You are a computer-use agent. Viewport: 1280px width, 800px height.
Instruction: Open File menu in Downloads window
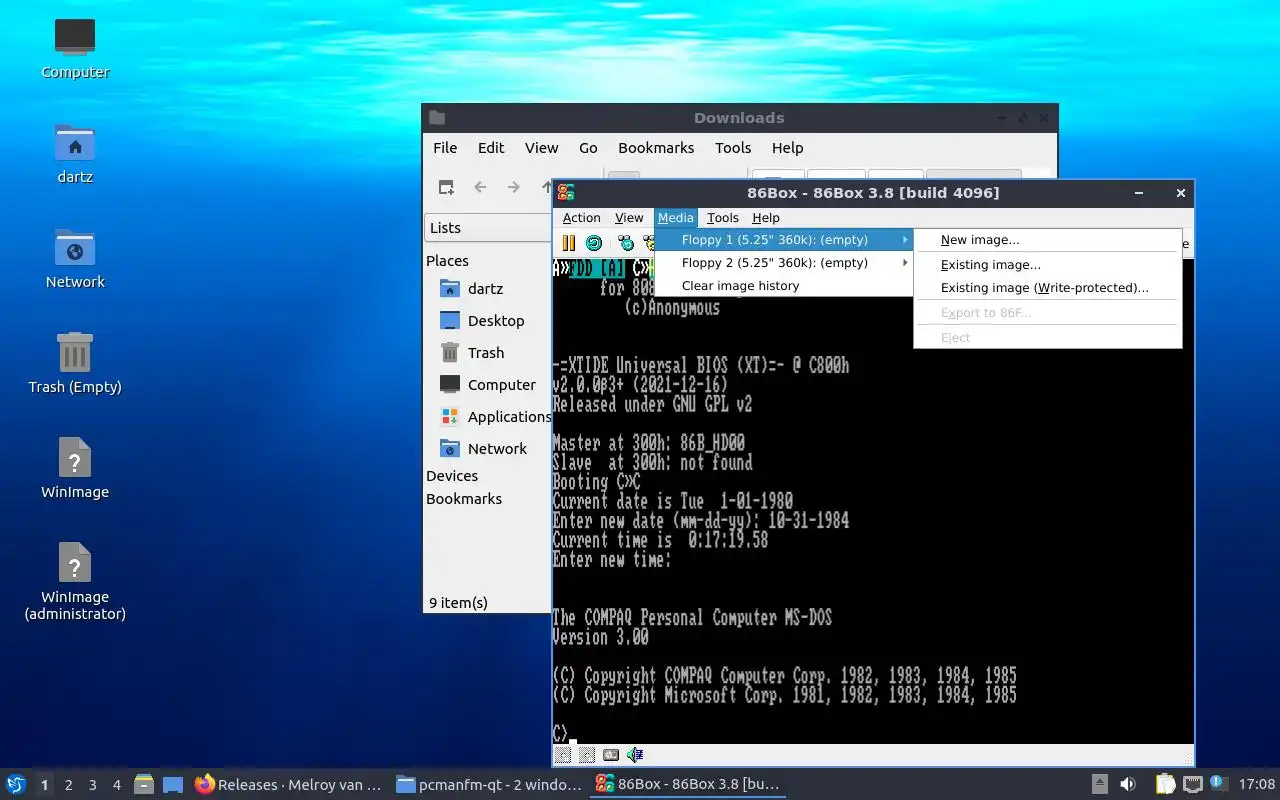tap(445, 148)
